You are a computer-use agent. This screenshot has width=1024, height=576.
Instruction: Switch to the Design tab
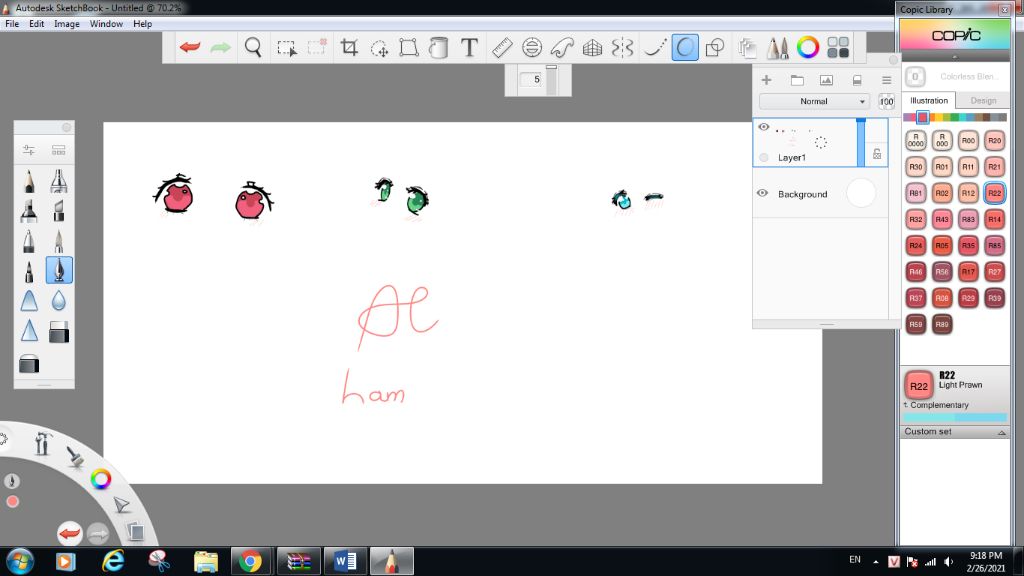coord(983,101)
